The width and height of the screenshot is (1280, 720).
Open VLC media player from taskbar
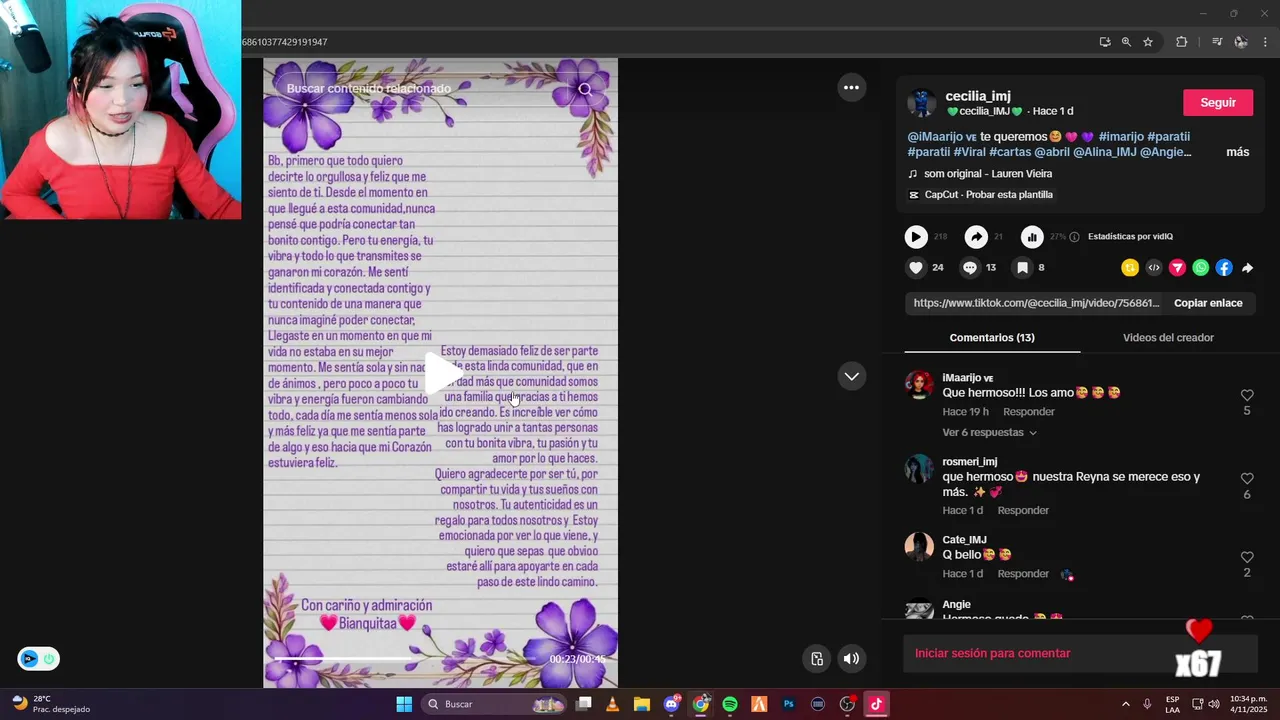[x=612, y=704]
